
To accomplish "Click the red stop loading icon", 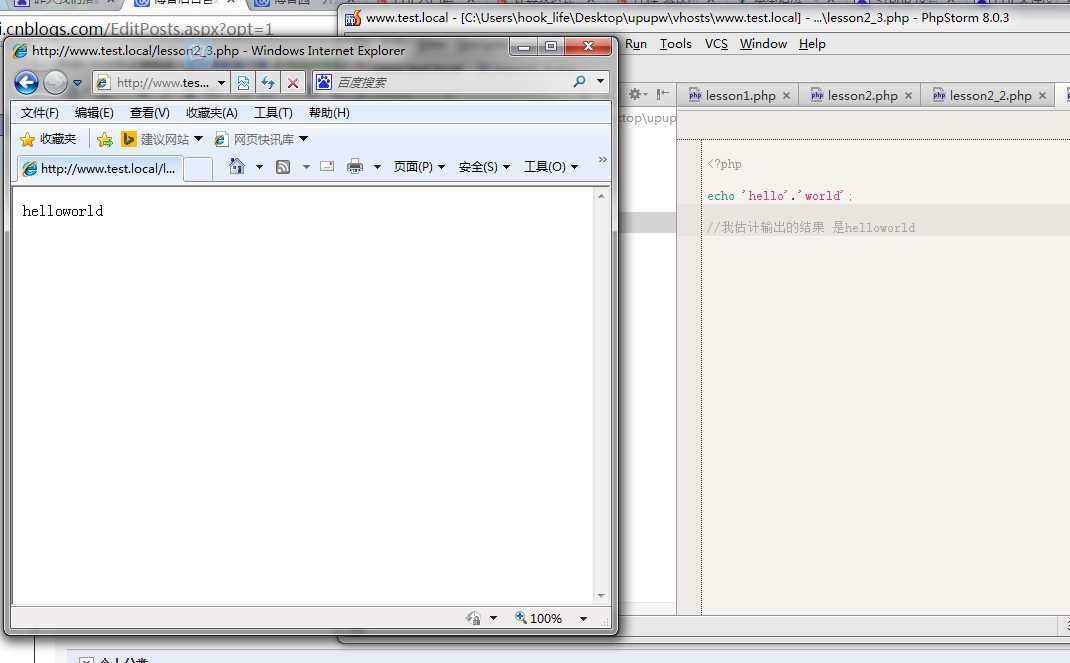I will point(293,83).
